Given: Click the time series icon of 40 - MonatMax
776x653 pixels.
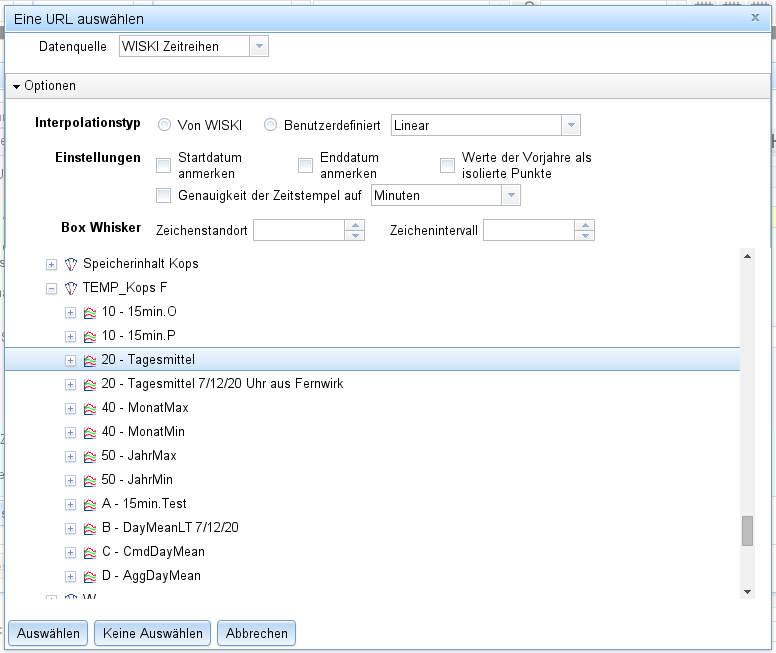Looking at the screenshot, I should click(90, 408).
